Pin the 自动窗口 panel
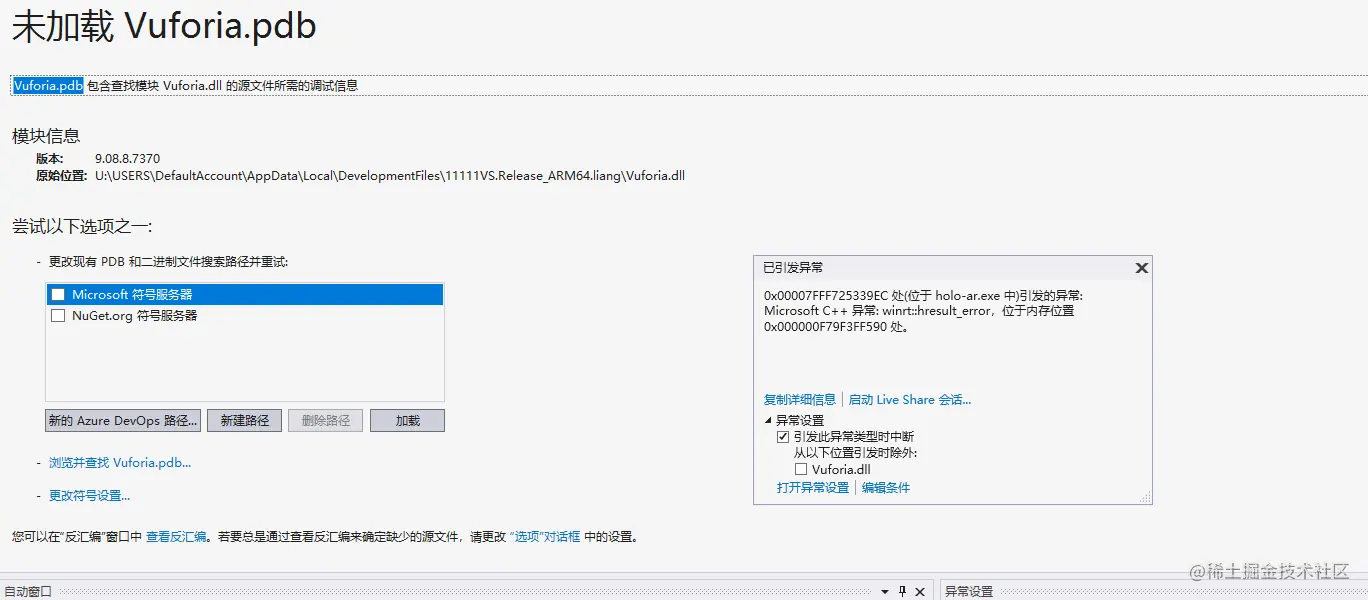 pyautogui.click(x=902, y=592)
